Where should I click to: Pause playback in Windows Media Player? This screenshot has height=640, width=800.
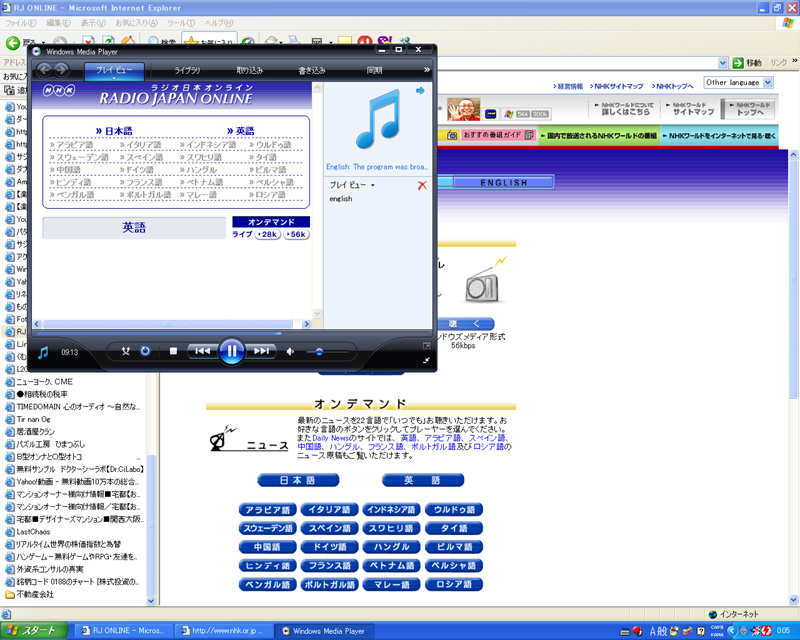coord(231,351)
